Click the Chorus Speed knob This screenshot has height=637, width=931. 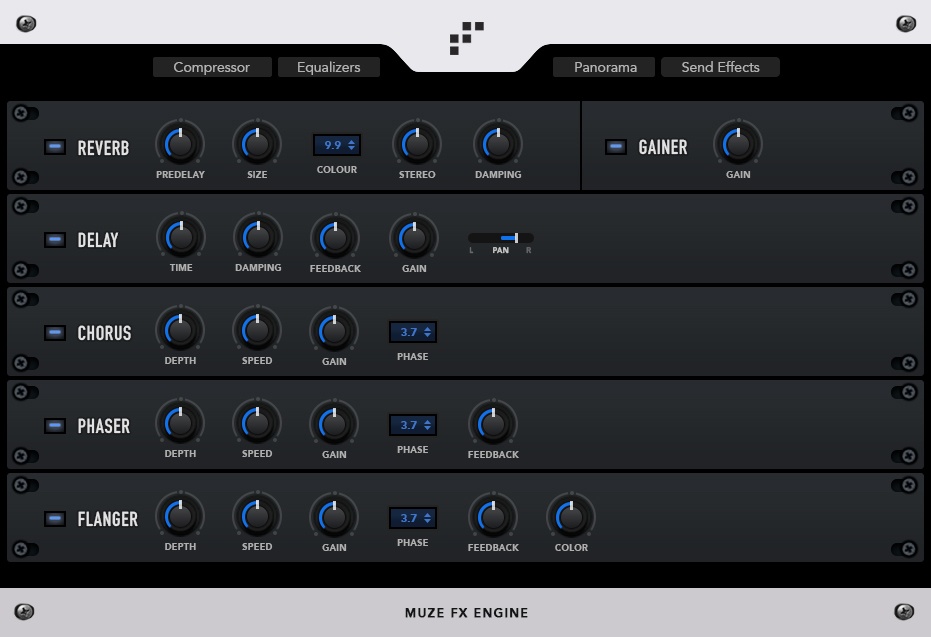(x=257, y=330)
